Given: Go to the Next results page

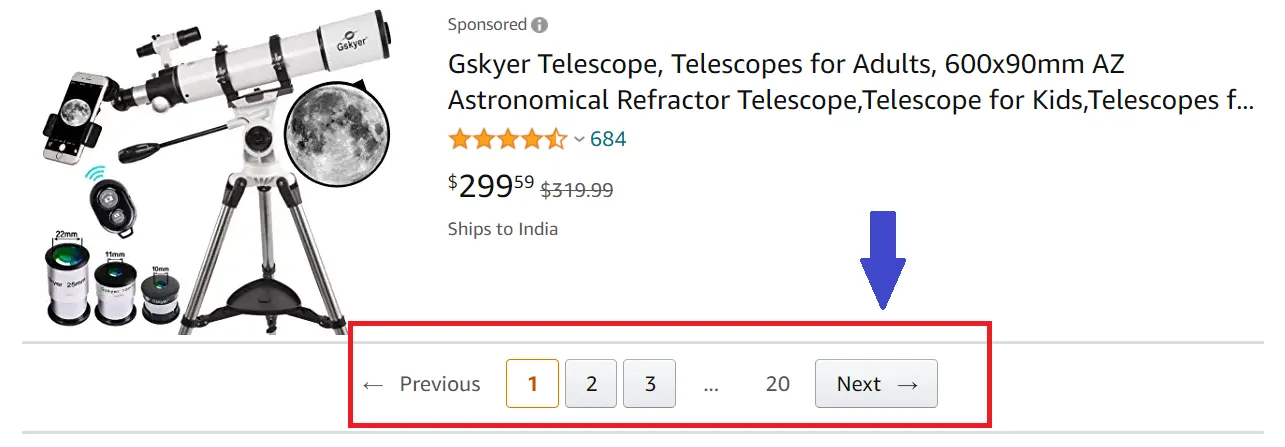Looking at the screenshot, I should click(876, 384).
